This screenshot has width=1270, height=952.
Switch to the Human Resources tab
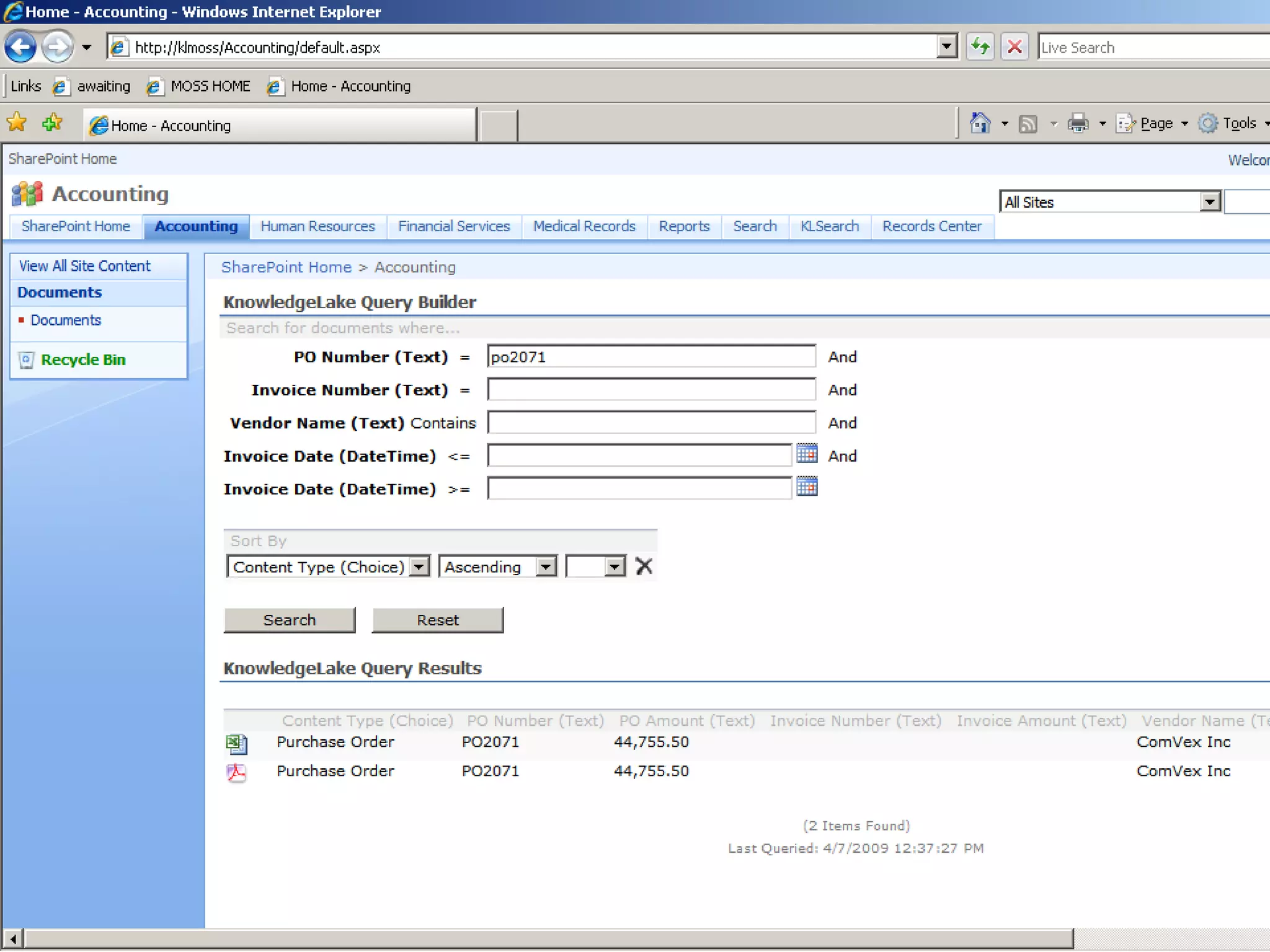pyautogui.click(x=317, y=227)
